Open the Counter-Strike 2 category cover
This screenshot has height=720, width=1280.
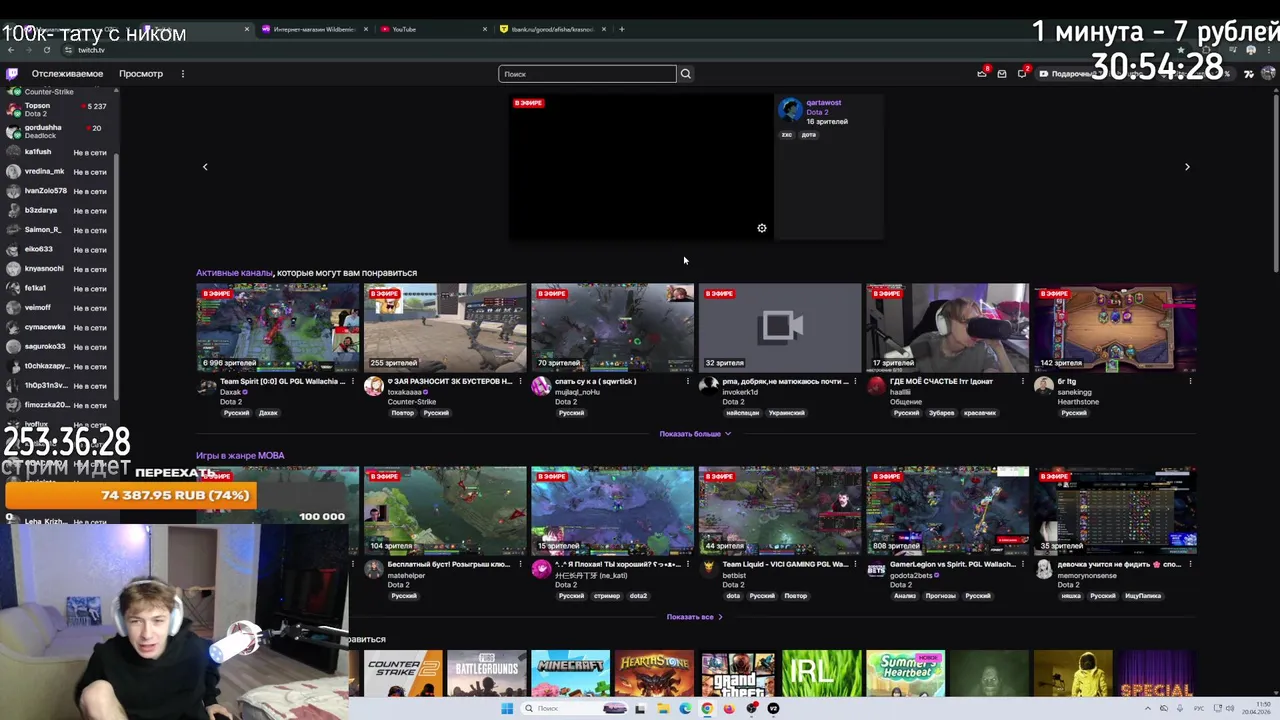click(403, 673)
